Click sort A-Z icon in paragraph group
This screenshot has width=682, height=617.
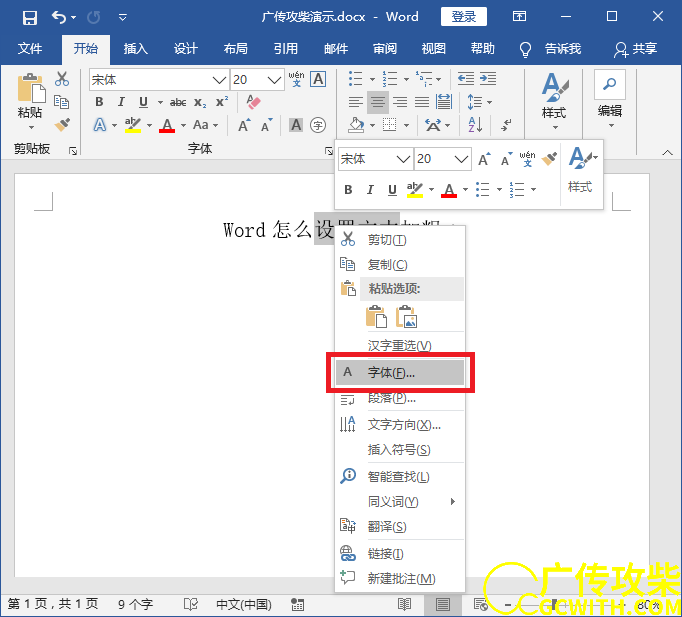(475, 125)
